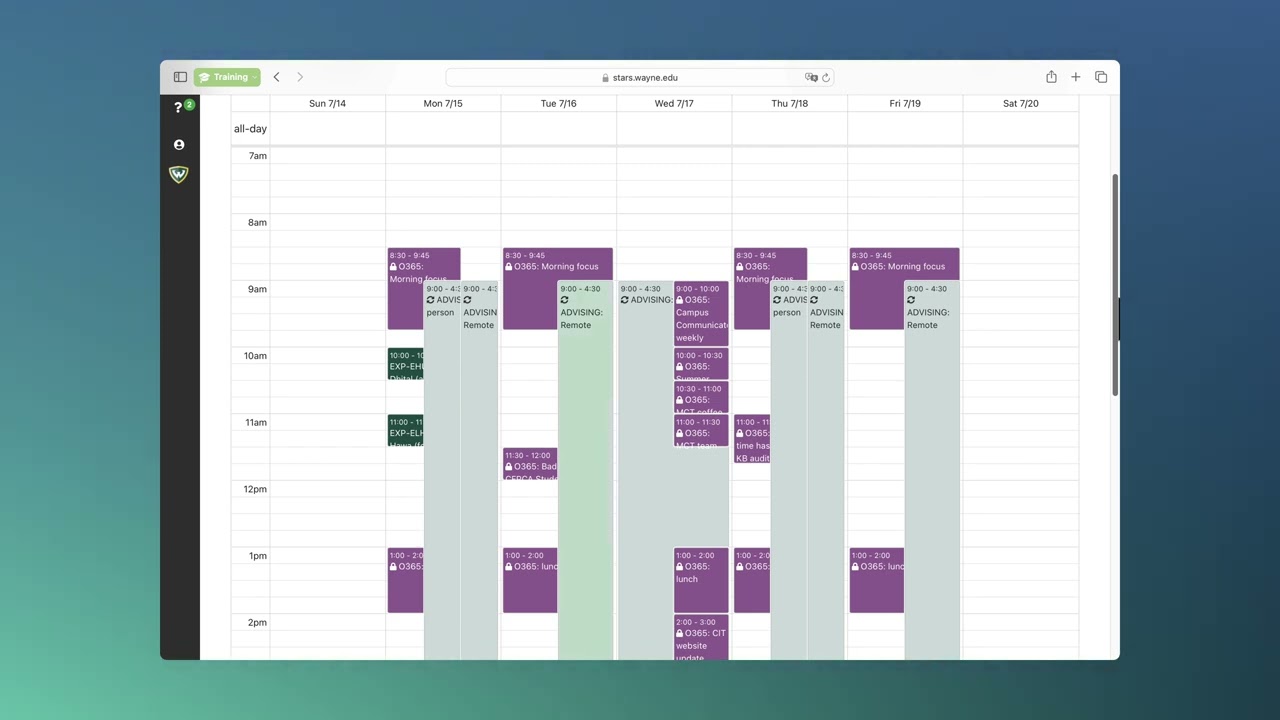Select the Tue 7/16 column header
The height and width of the screenshot is (720, 1280).
pyautogui.click(x=558, y=103)
